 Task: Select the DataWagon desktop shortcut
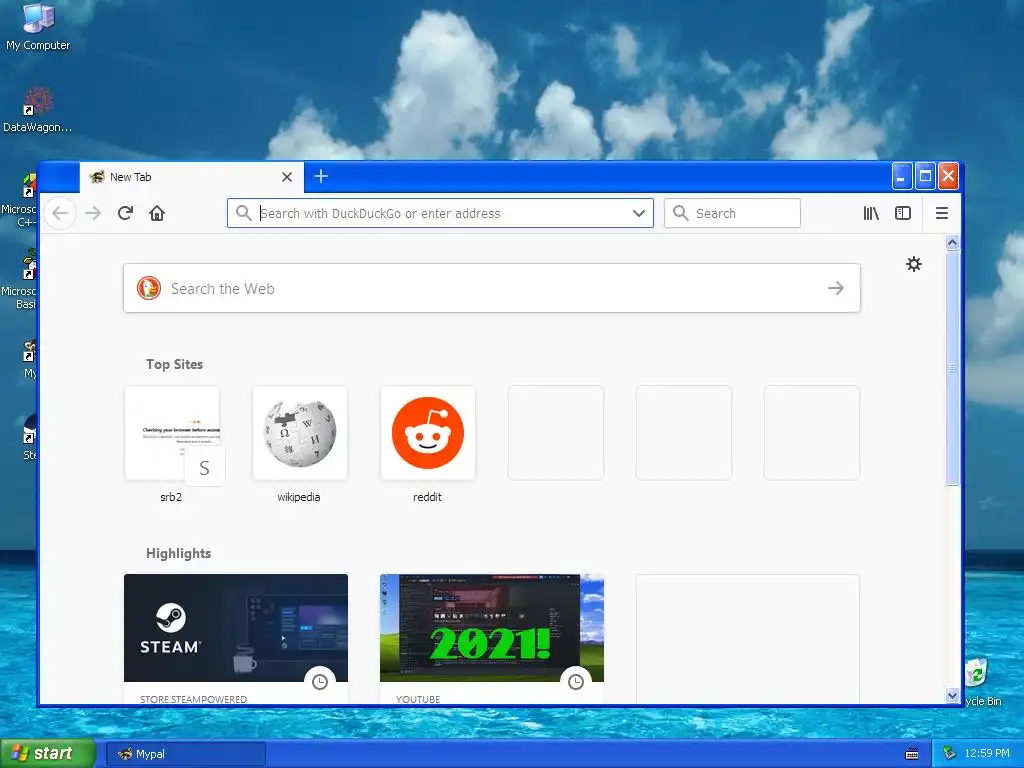click(x=37, y=110)
